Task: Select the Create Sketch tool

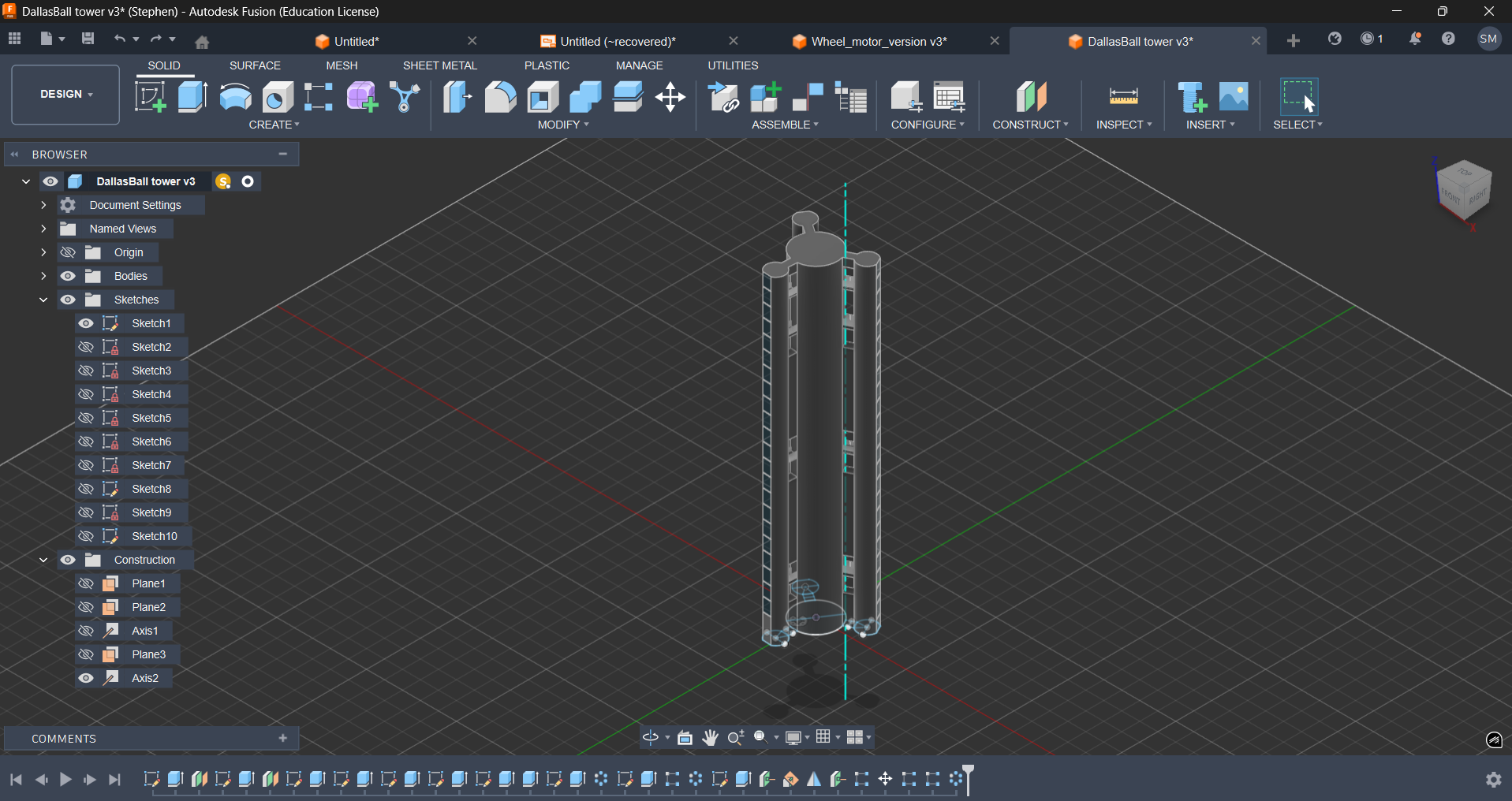Action: pos(150,97)
